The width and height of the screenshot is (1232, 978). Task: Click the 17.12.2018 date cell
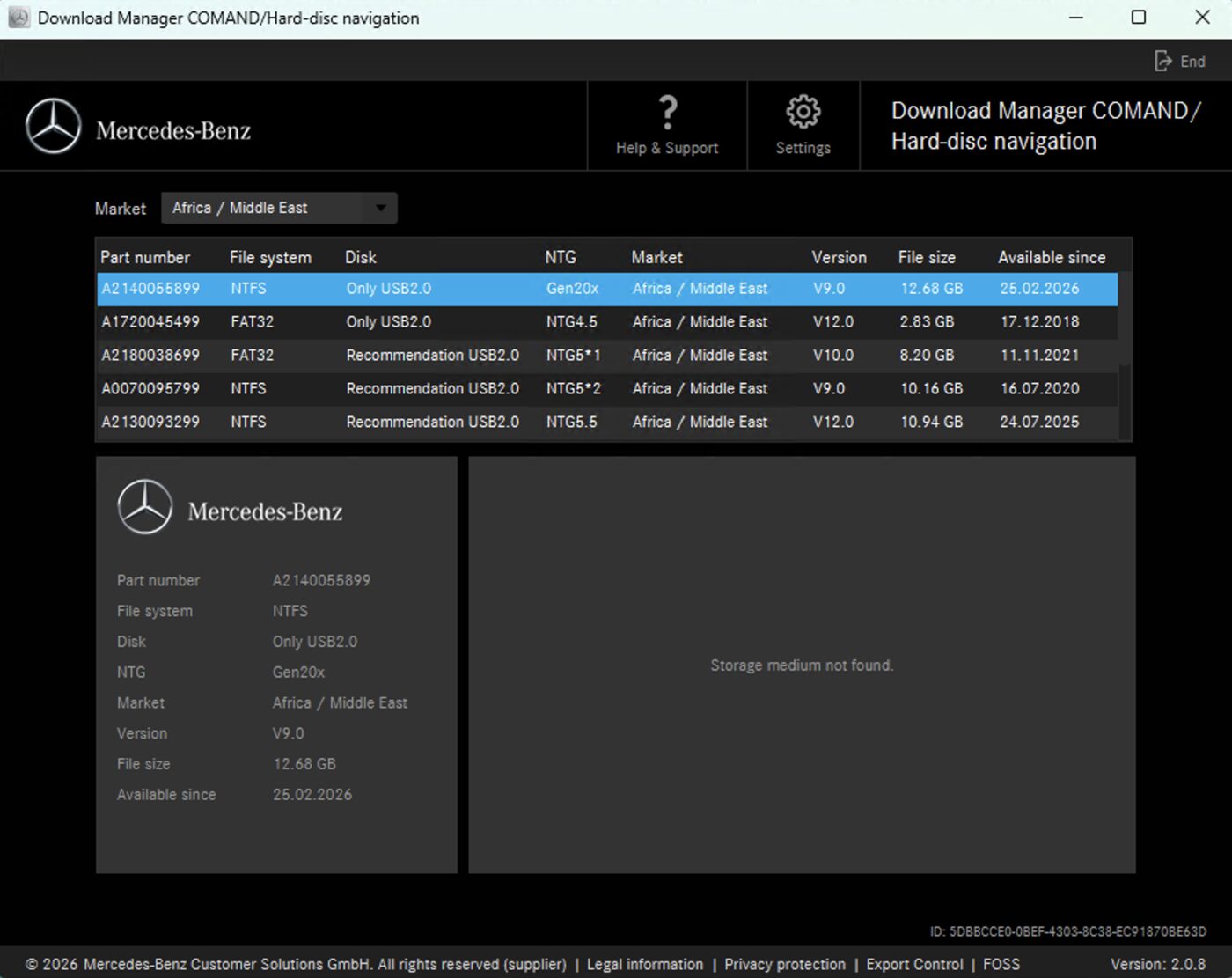(x=1039, y=322)
